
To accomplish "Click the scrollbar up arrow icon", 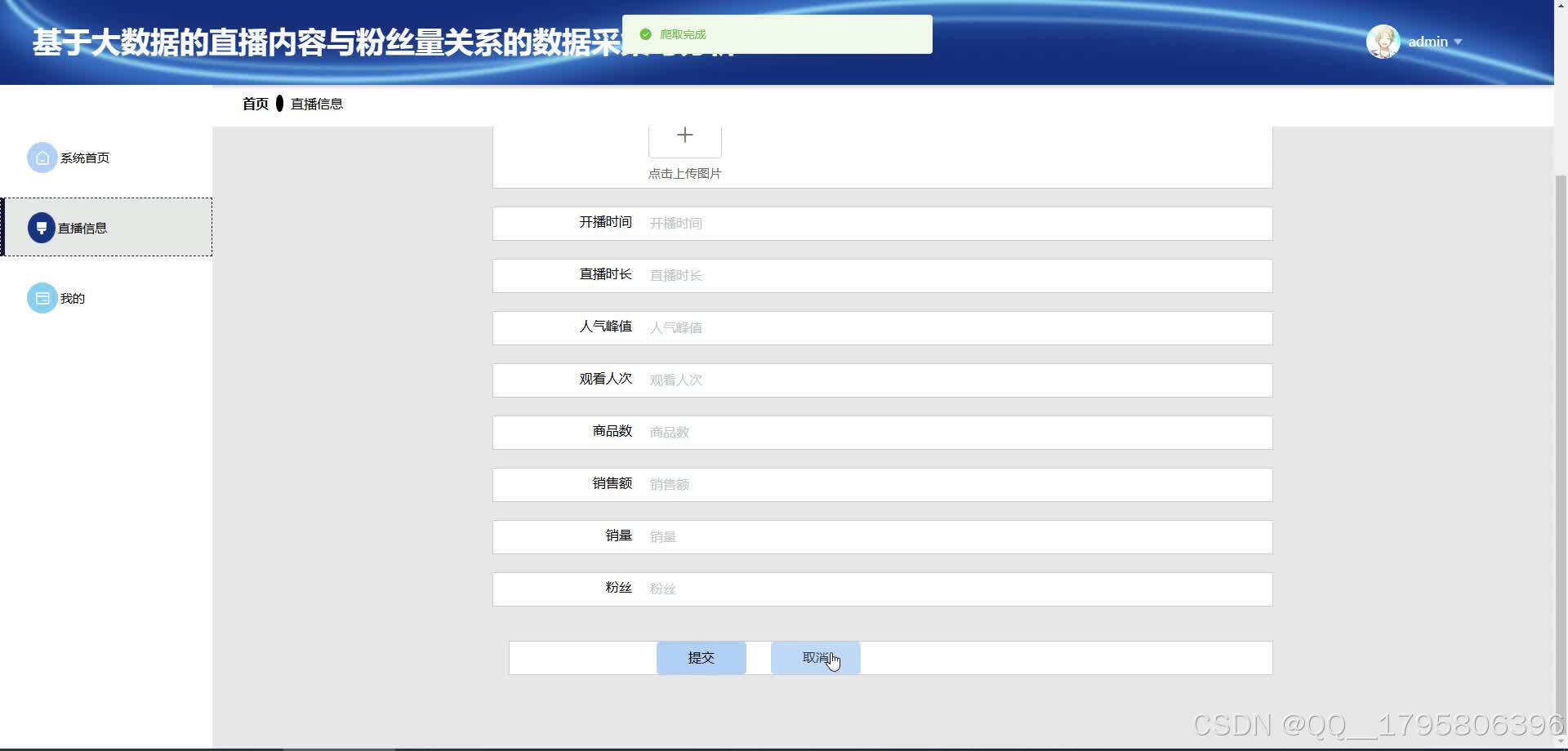I will pyautogui.click(x=1561, y=6).
